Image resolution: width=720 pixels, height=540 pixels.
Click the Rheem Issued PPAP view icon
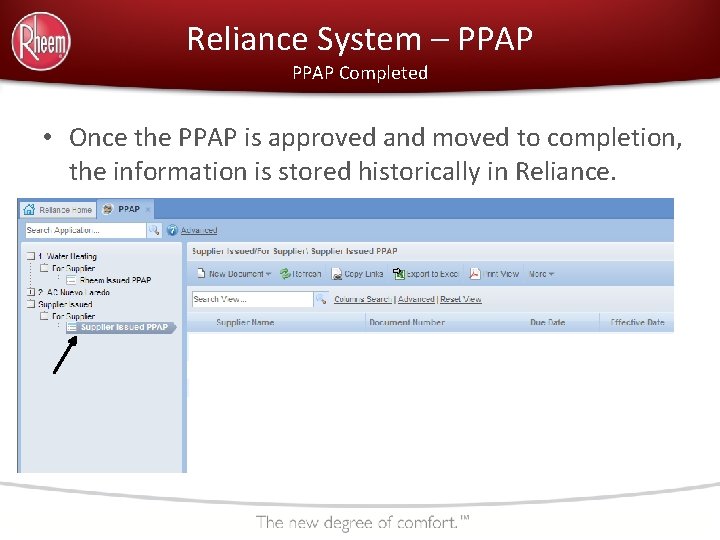pyautogui.click(x=71, y=280)
